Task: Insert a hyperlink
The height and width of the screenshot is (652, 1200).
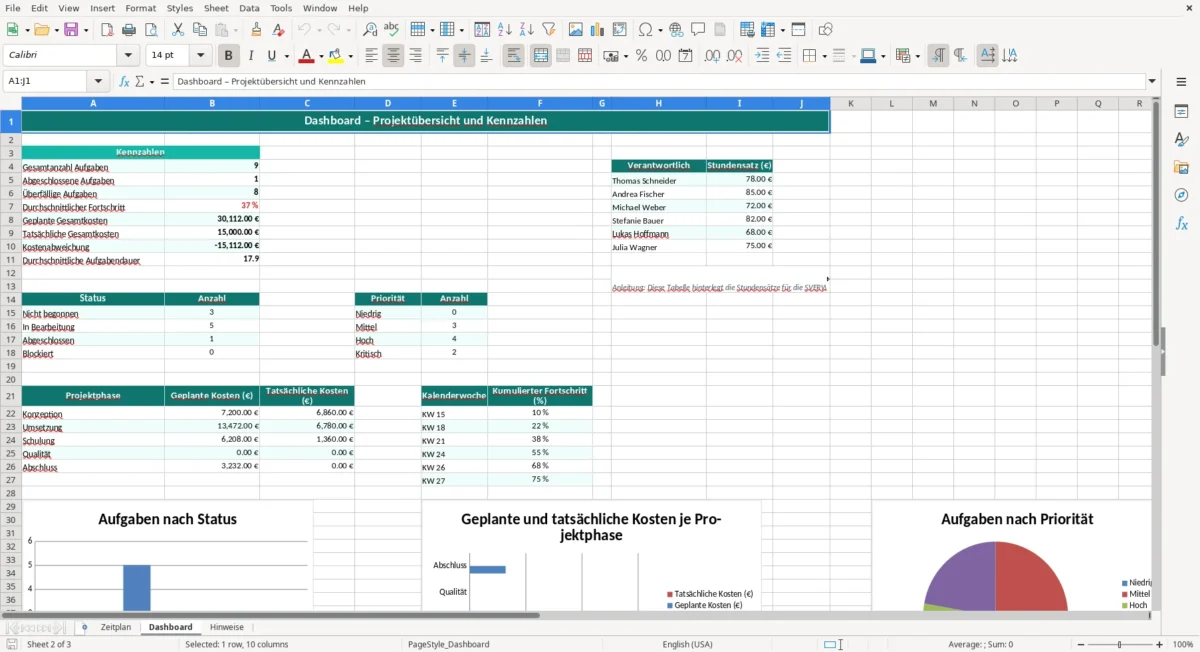Action: click(x=676, y=30)
